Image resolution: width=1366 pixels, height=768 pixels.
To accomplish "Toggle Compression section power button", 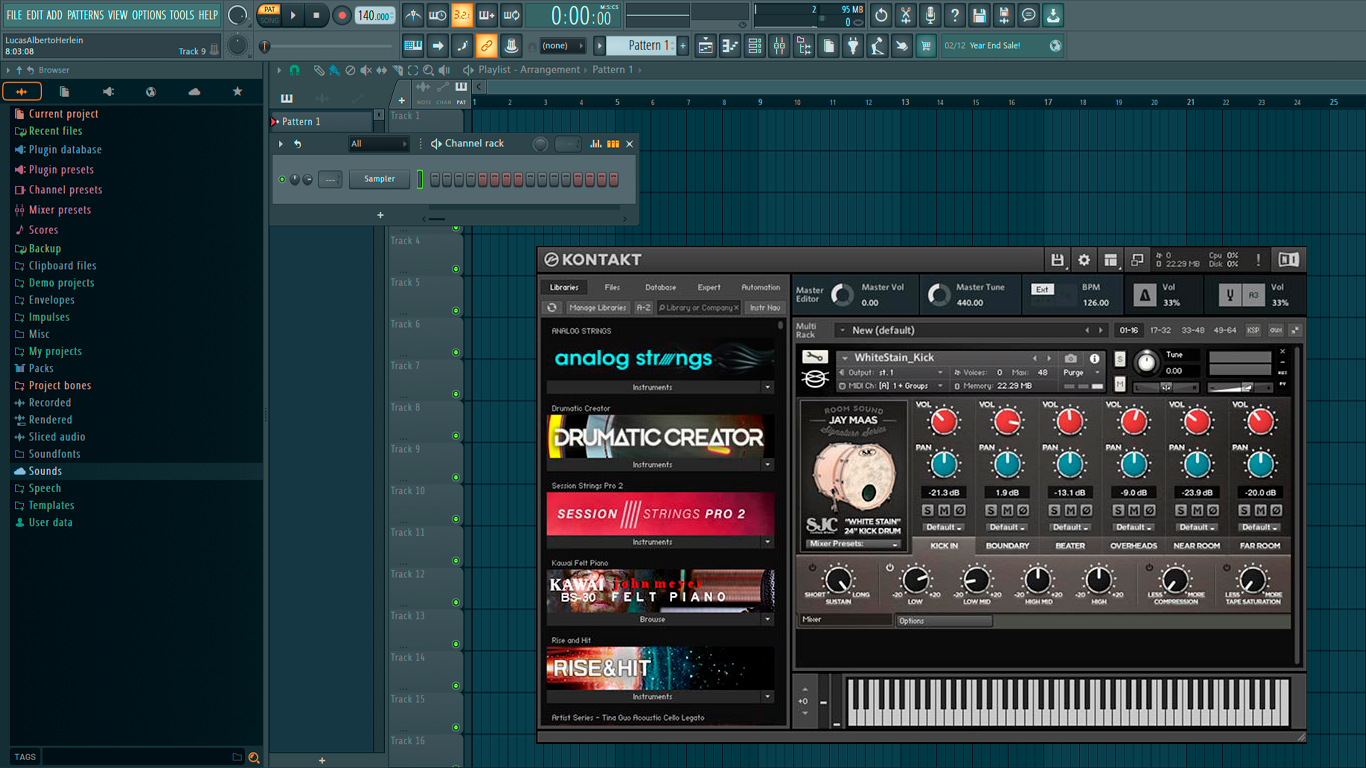I will coord(1149,567).
